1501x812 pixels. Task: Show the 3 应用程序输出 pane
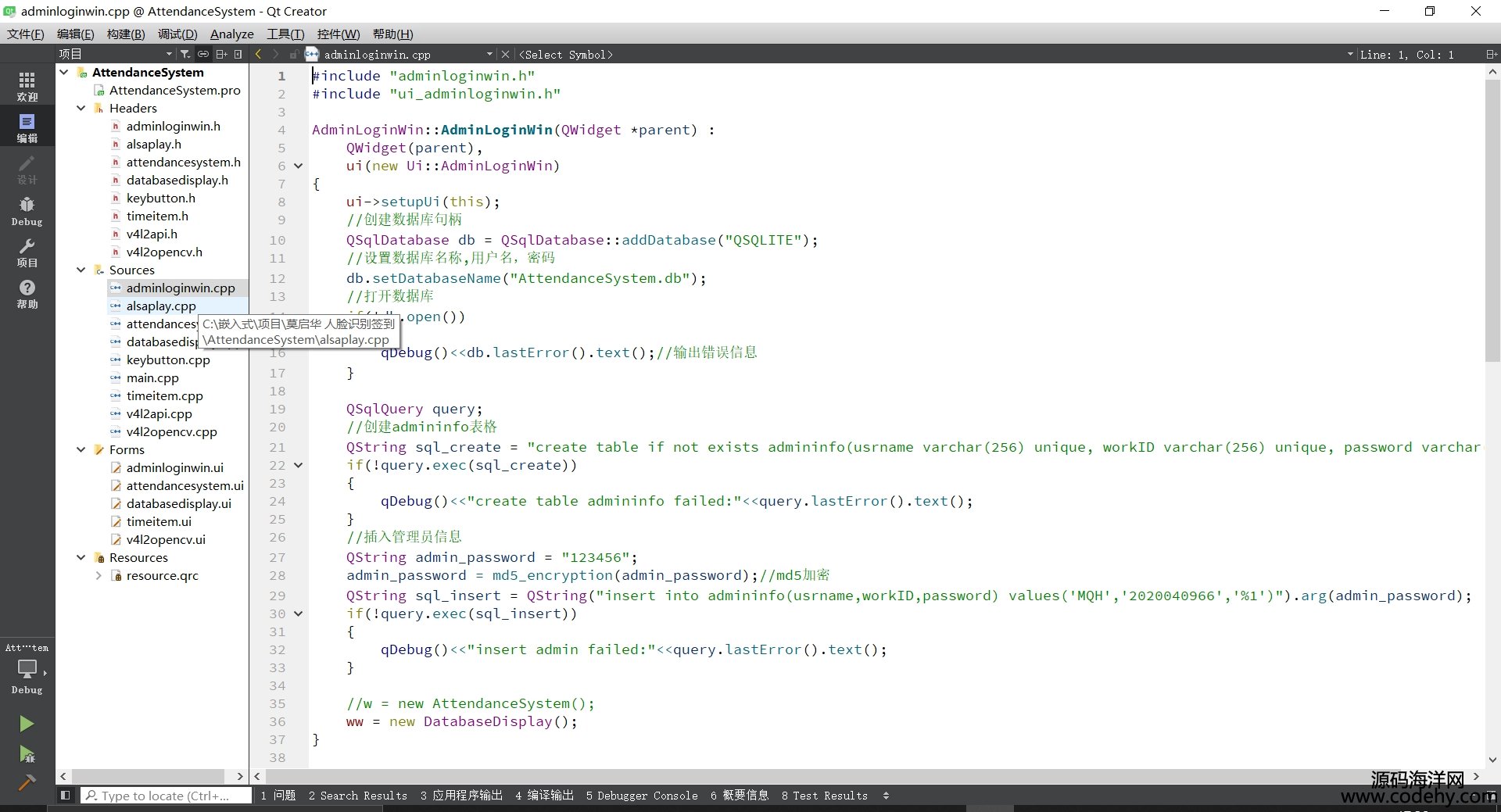coord(461,795)
